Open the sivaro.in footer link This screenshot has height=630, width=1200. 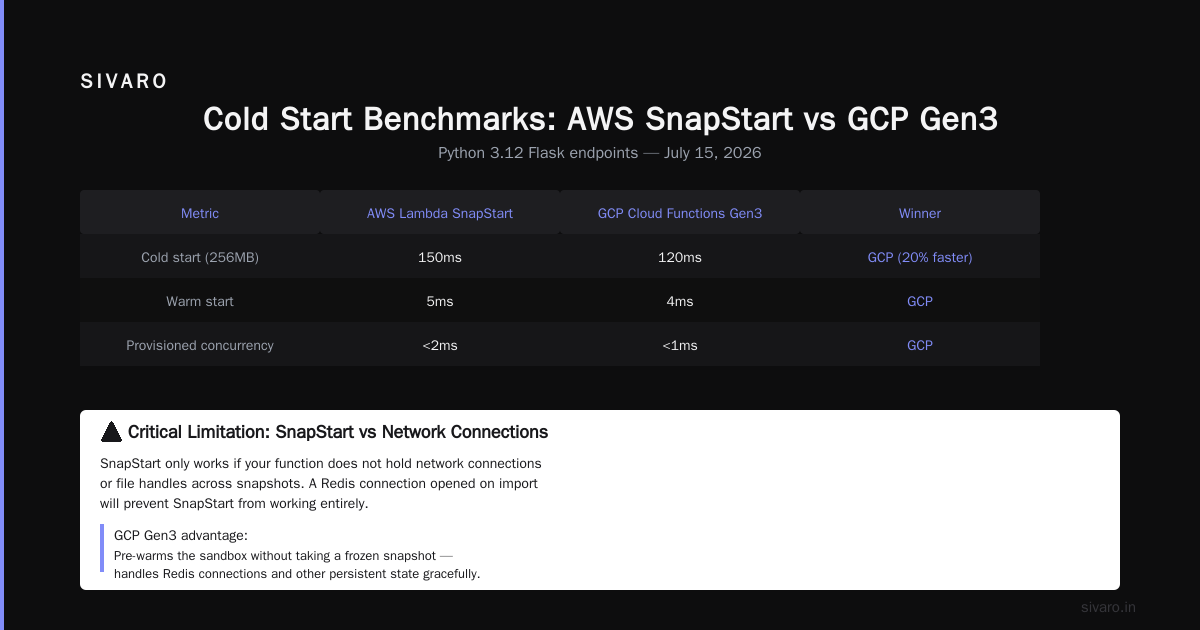point(1108,607)
